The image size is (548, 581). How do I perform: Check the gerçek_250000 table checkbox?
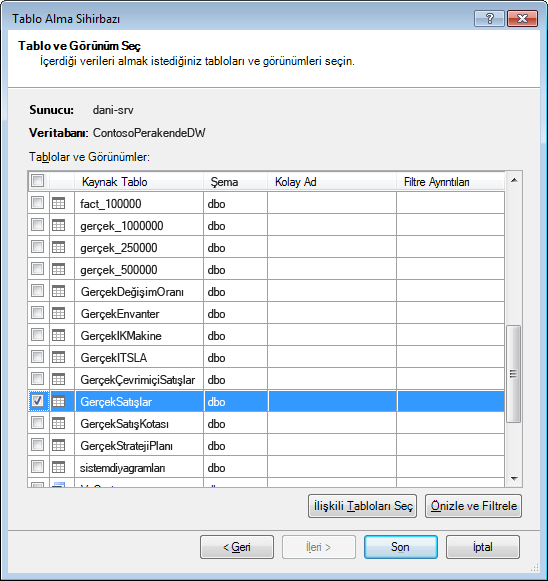pyautogui.click(x=37, y=247)
